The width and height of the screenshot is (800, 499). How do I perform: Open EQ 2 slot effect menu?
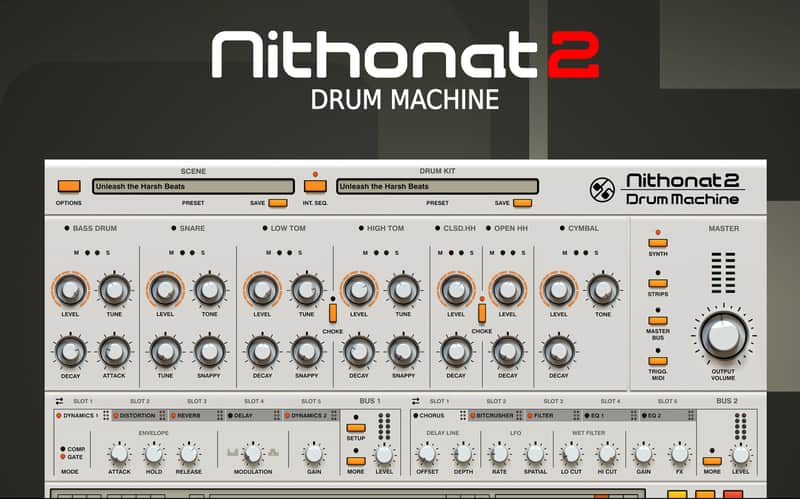click(691, 416)
